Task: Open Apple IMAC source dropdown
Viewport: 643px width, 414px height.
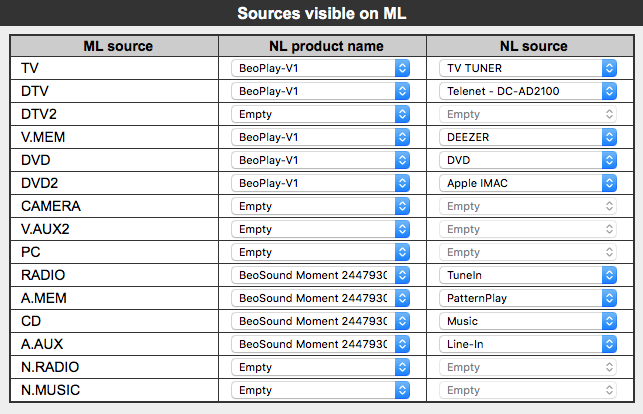Action: point(528,183)
